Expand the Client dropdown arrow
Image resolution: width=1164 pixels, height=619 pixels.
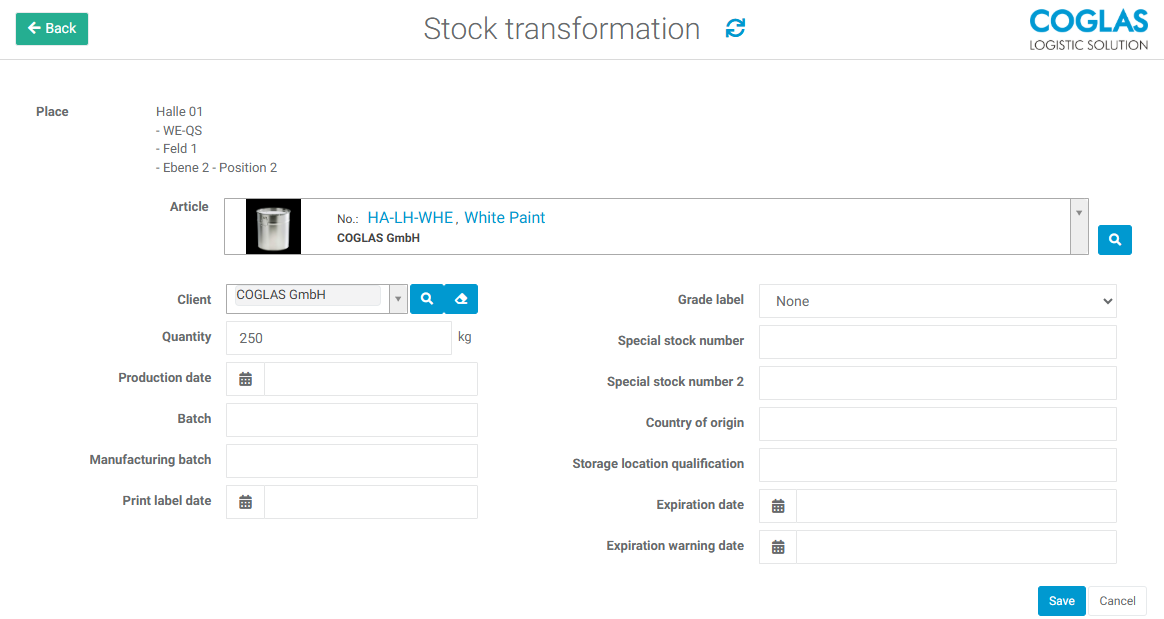pos(398,299)
